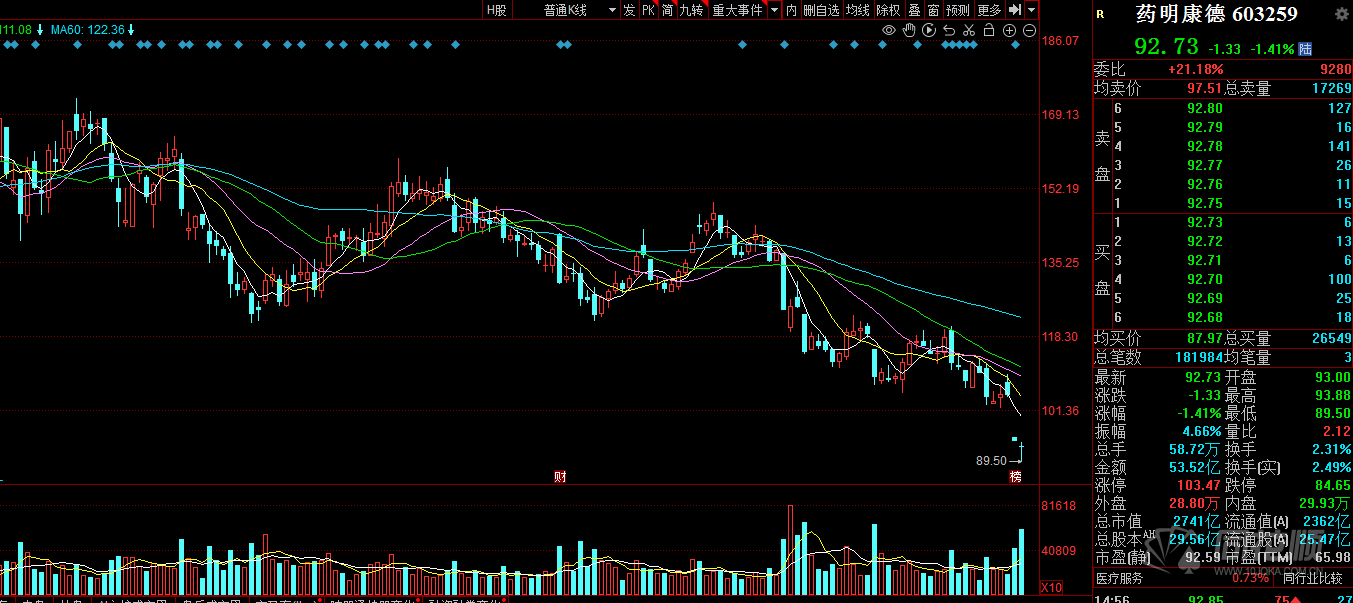Open the PK comparison tool
This screenshot has width=1353, height=603.
click(648, 10)
